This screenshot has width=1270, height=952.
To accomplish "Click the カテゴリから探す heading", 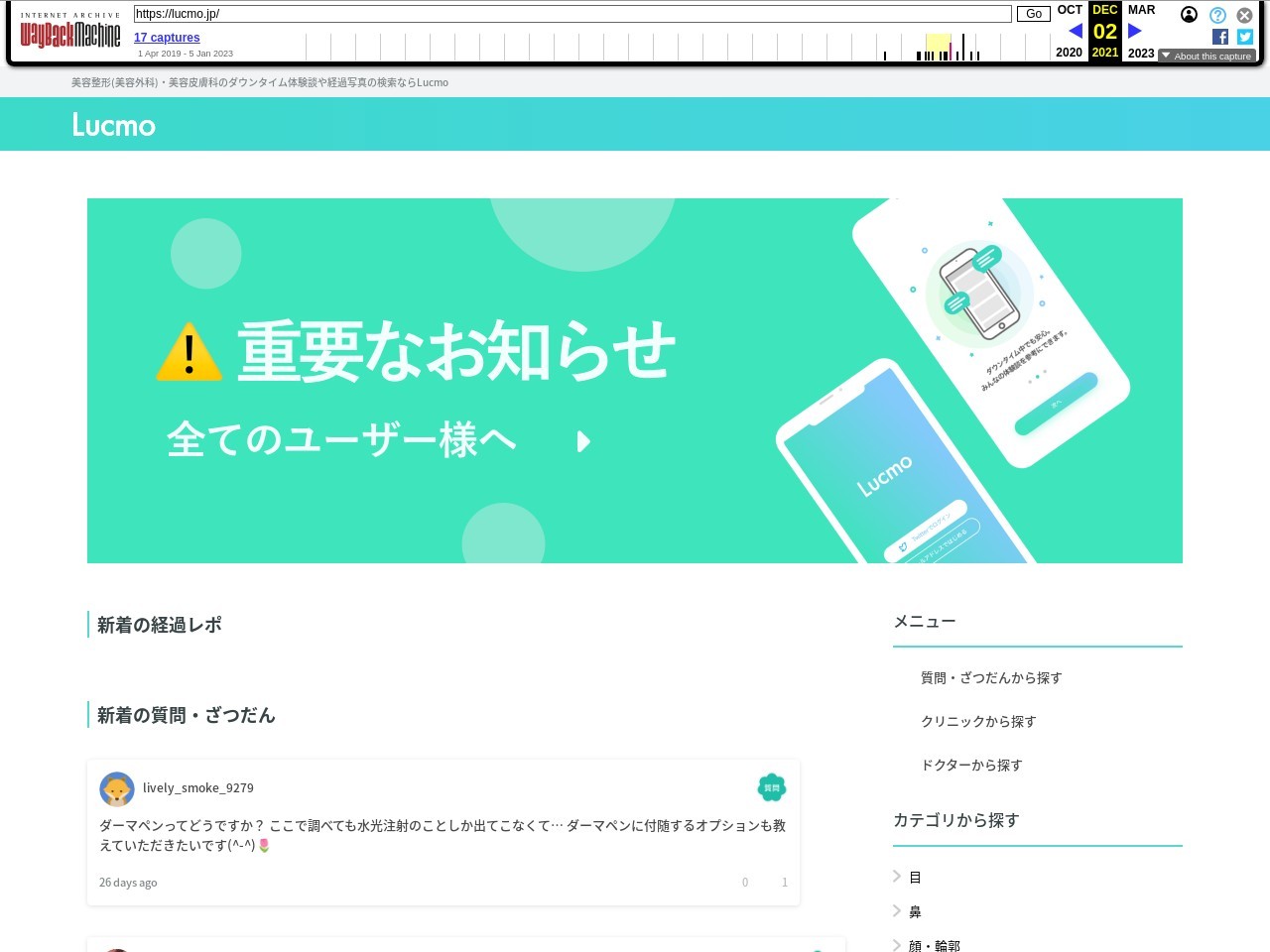I will click(956, 820).
